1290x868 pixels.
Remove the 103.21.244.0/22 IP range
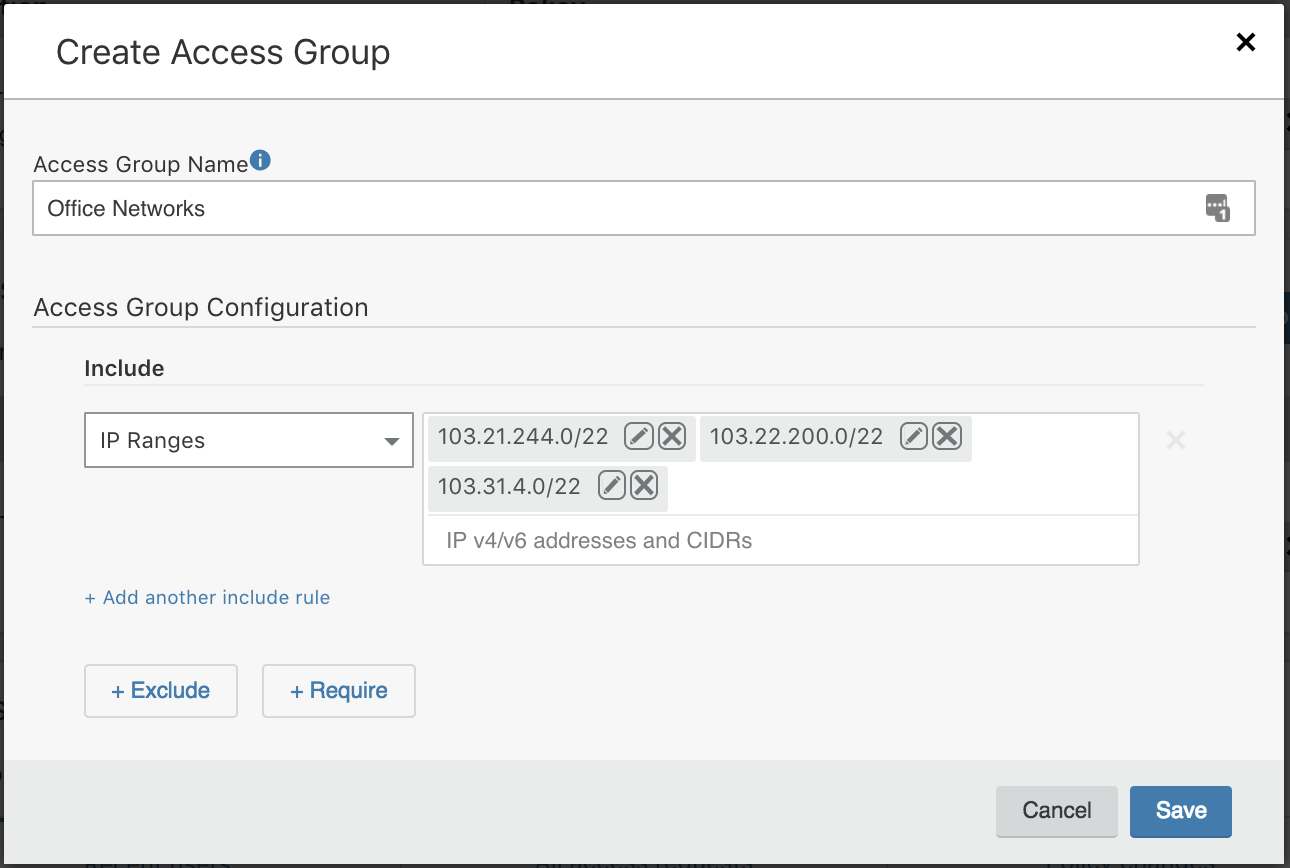(x=672, y=437)
